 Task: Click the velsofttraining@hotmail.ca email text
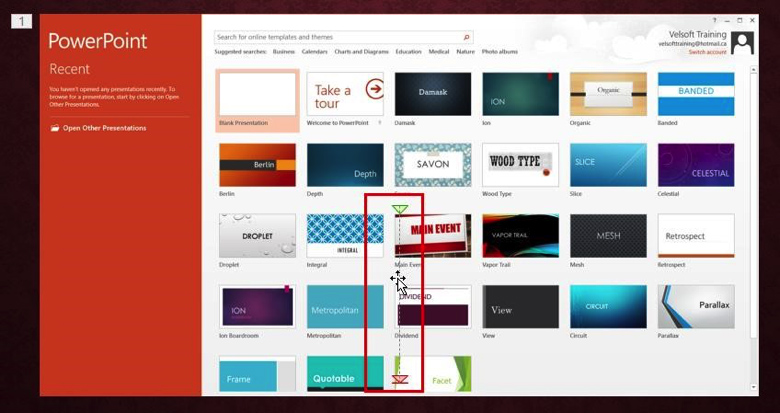[x=692, y=44]
